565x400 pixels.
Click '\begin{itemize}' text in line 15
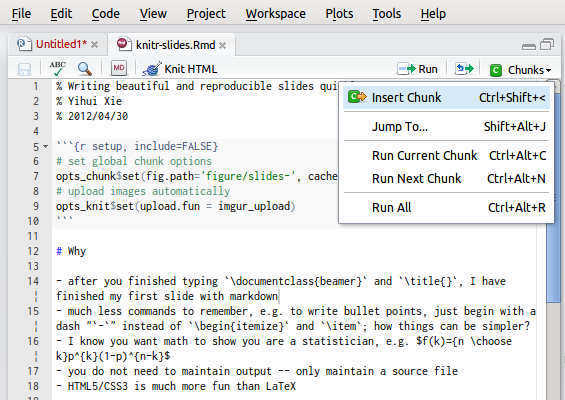click(239, 326)
